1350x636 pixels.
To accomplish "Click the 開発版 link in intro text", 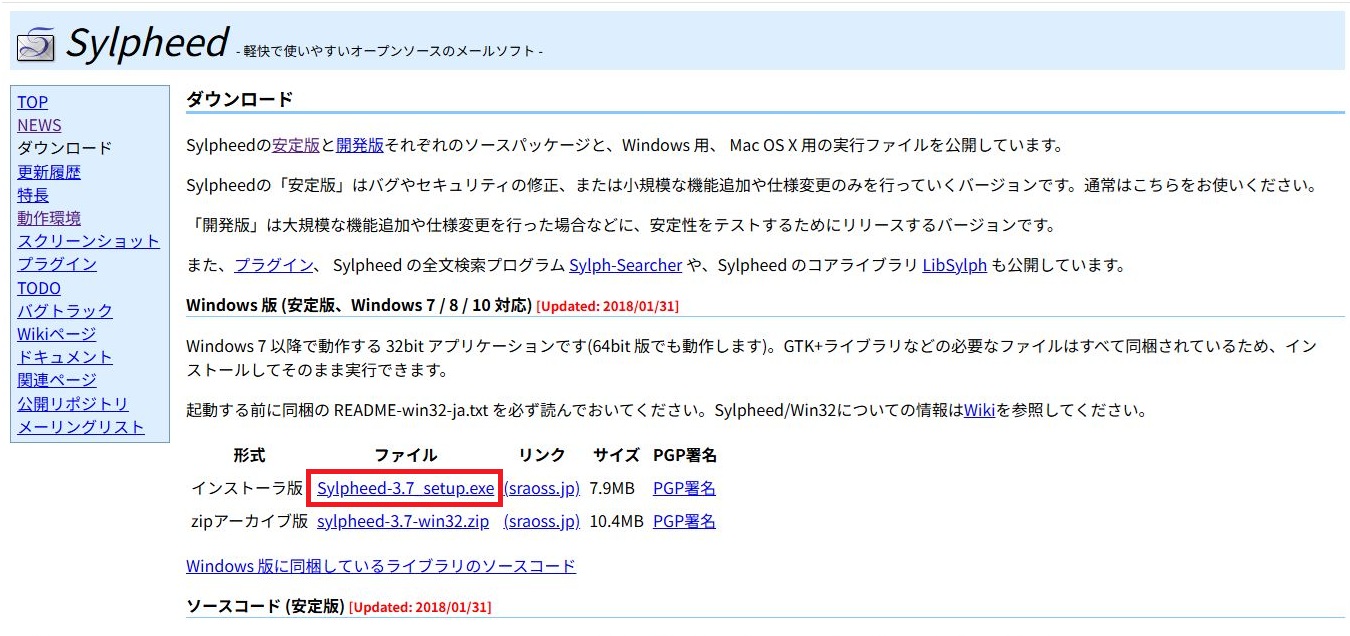I will coord(360,145).
